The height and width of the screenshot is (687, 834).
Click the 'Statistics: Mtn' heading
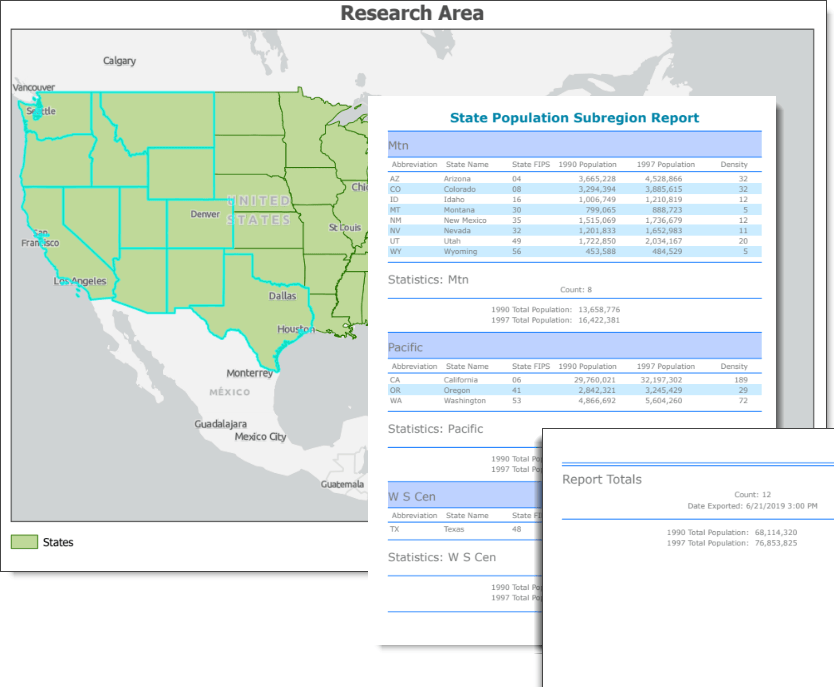(428, 280)
